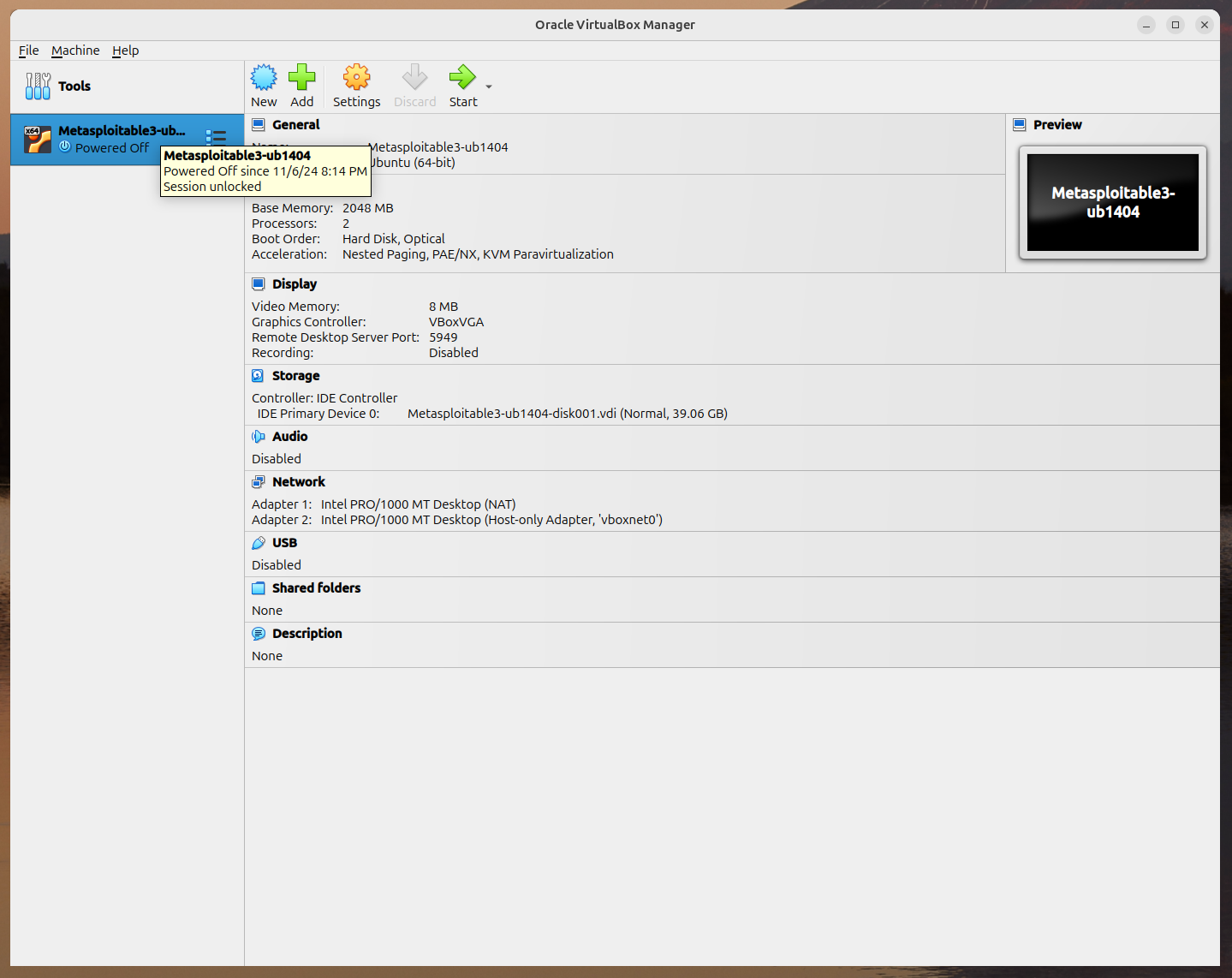1232x978 pixels.
Task: Click the Preview heading
Action: point(1057,124)
